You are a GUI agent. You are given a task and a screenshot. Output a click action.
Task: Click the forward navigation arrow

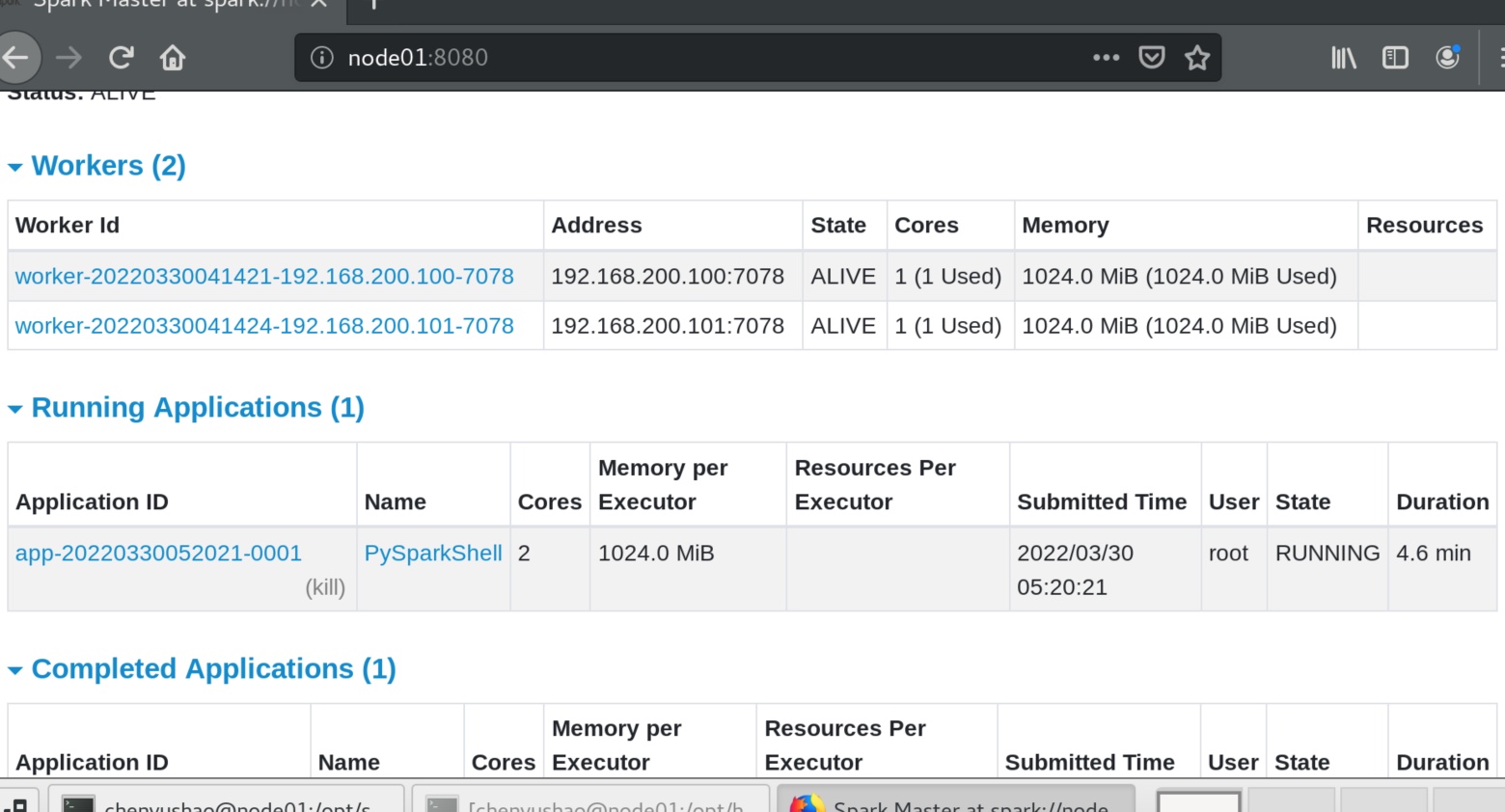(x=68, y=58)
